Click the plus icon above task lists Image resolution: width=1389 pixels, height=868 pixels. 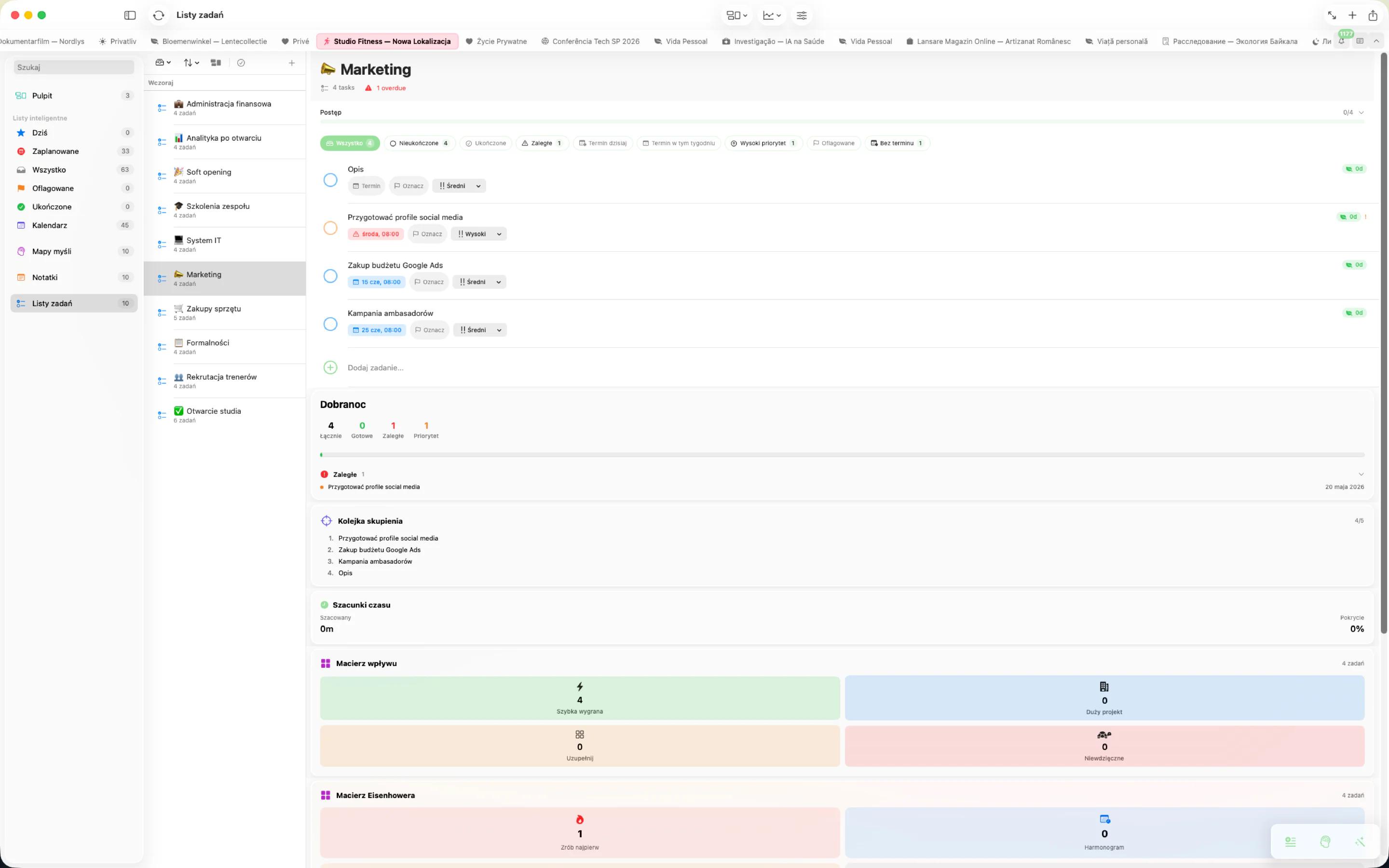292,63
